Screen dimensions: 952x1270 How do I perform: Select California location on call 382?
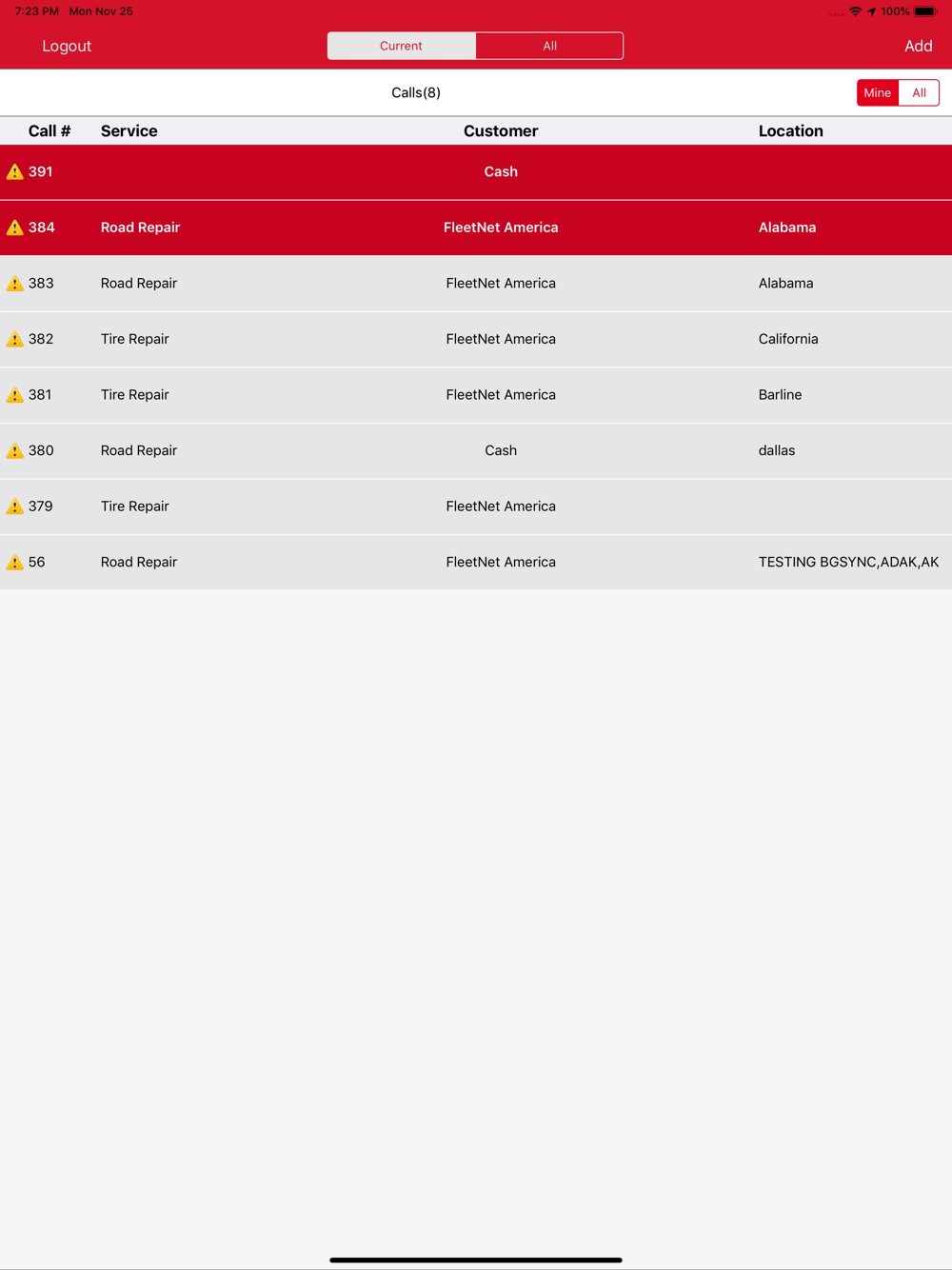[788, 339]
